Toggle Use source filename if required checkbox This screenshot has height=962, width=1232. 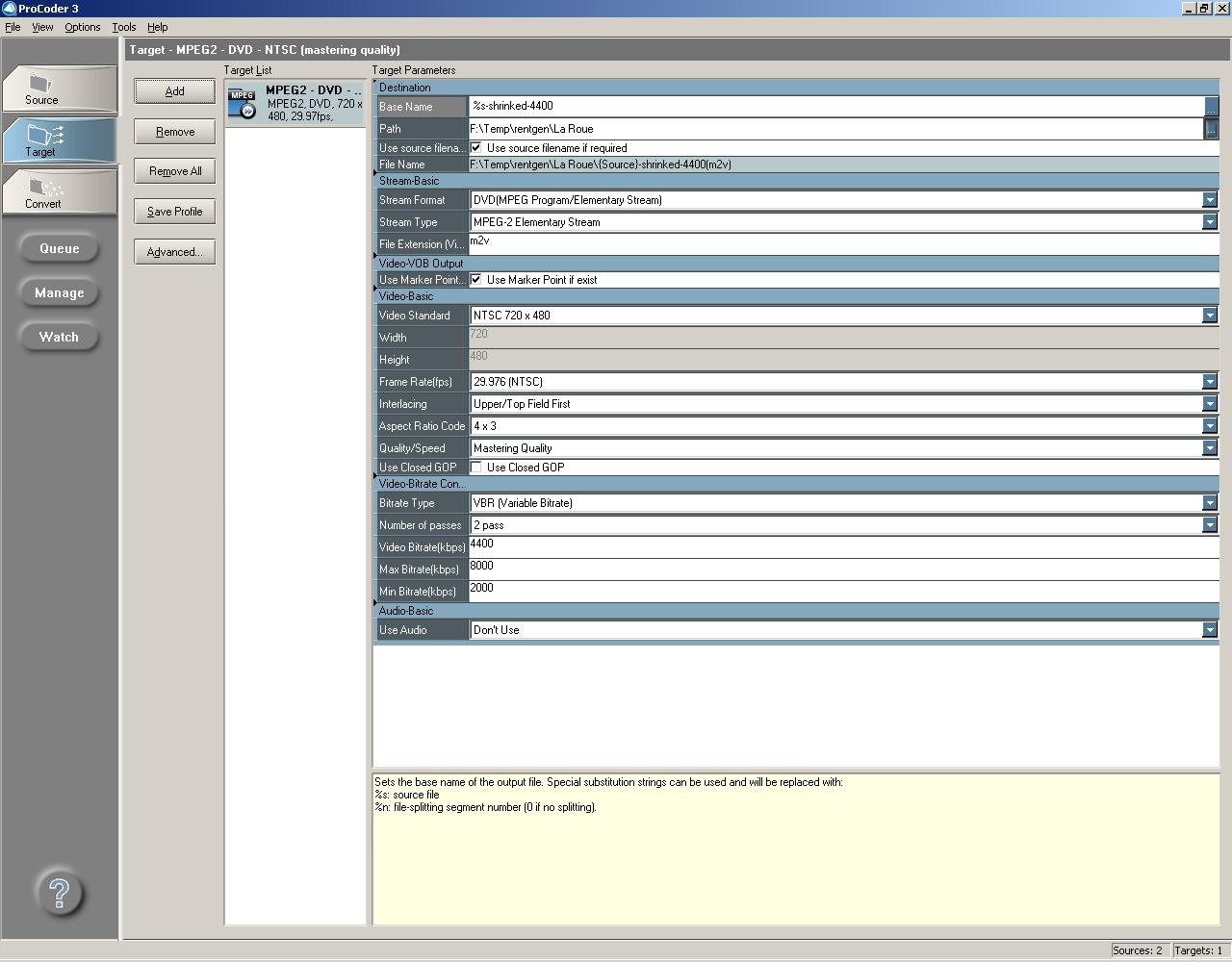click(475, 147)
